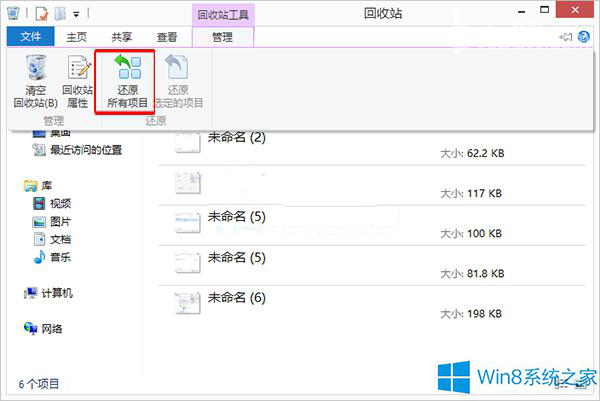Open the 文件 File menu tab

[31, 37]
